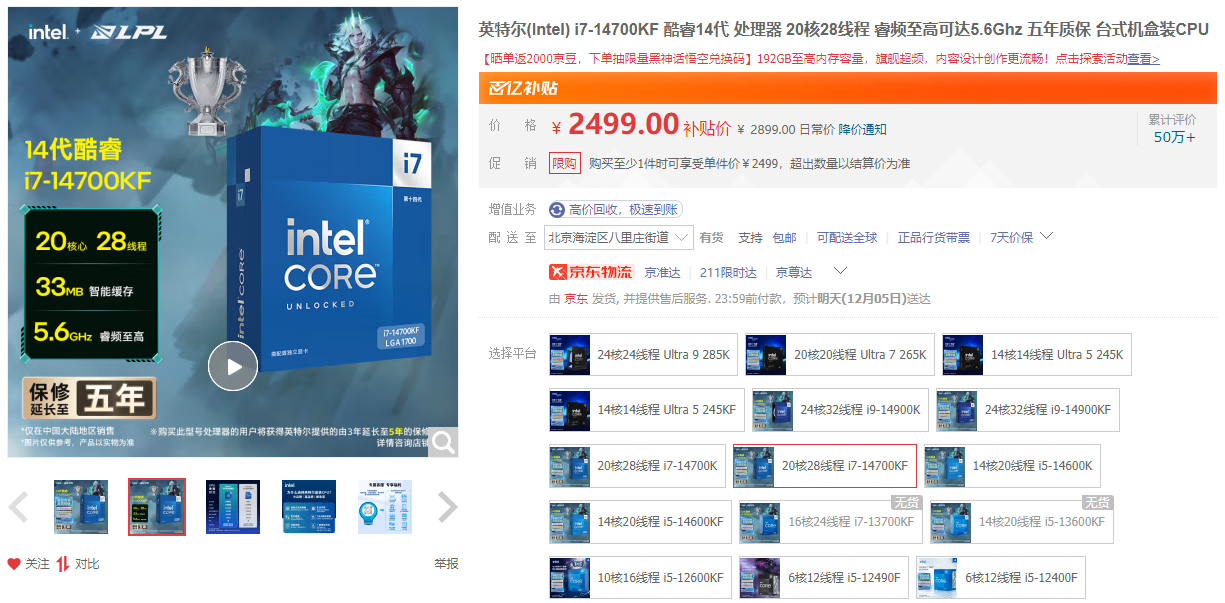Open the 50万+ reviews count
The height and width of the screenshot is (603, 1225).
click(x=1174, y=137)
